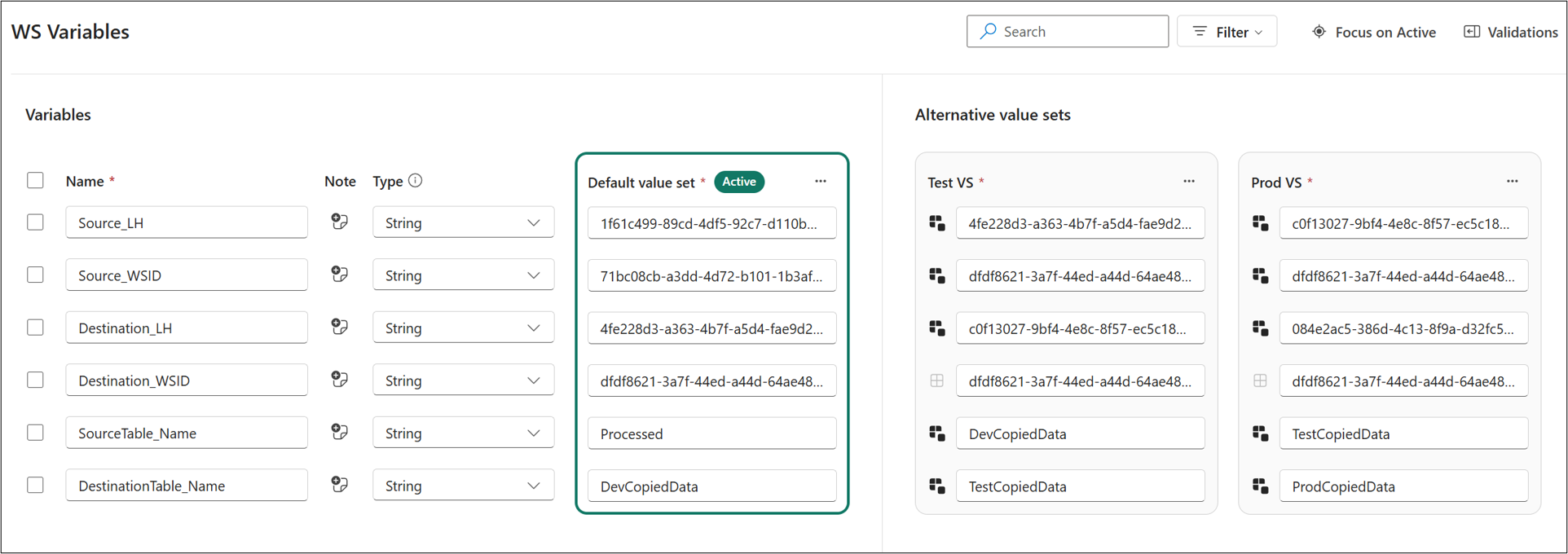Open the Filter dropdown

click(x=1227, y=32)
